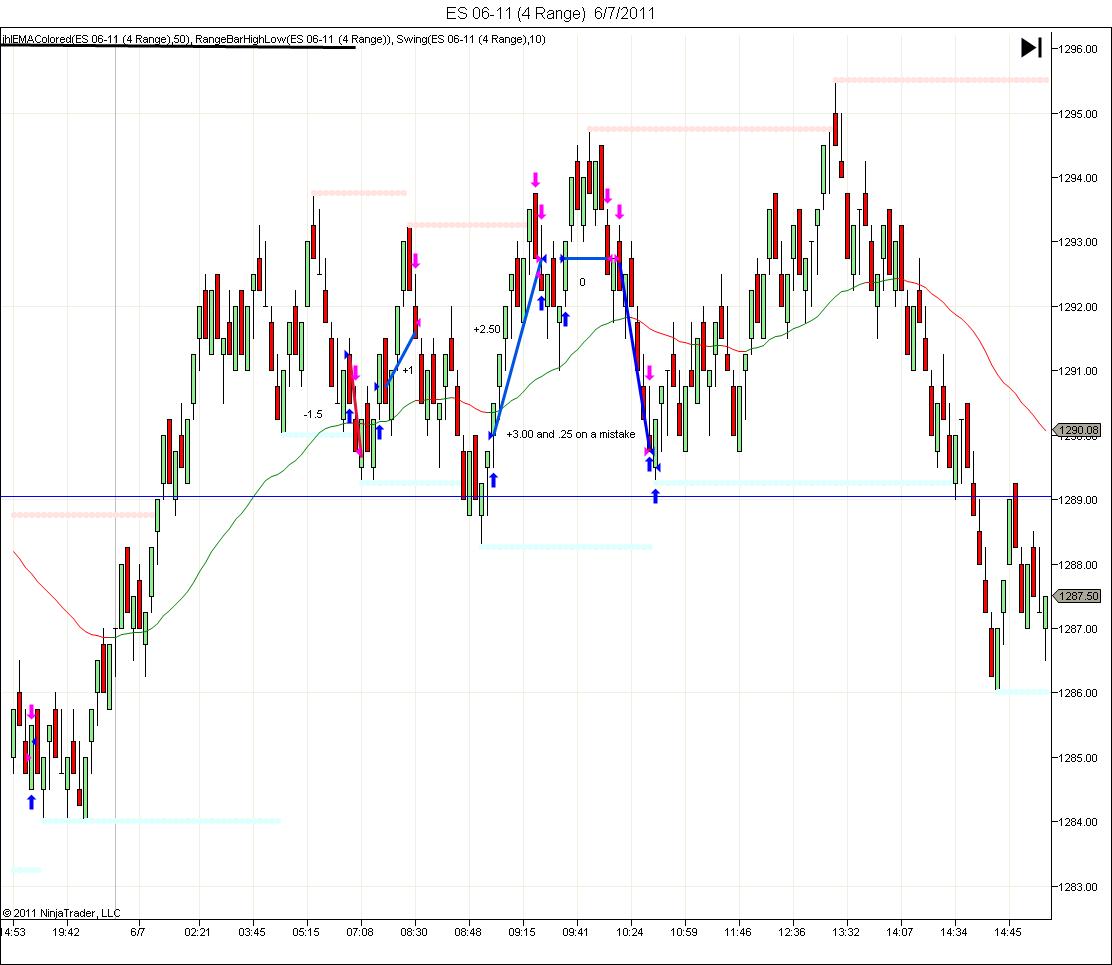The image size is (1112, 965).
Task: Click the 12:36 time axis label
Action: 791,932
